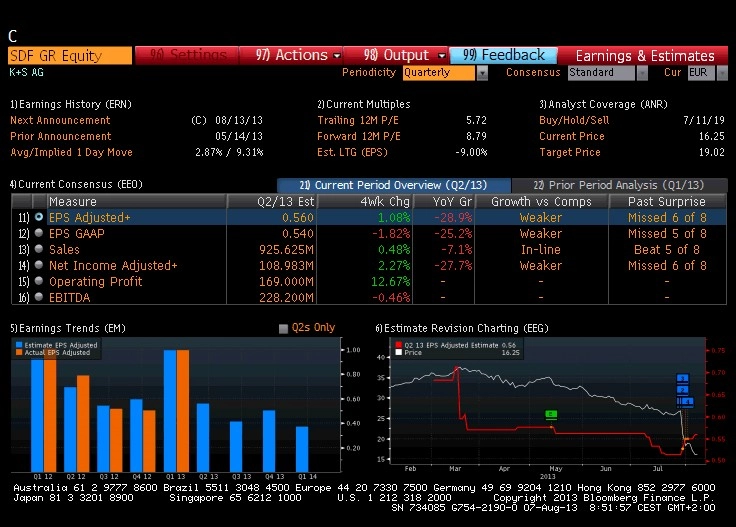Click Operating Profit 4Wk change 12.67%
736x527 pixels.
pos(391,282)
